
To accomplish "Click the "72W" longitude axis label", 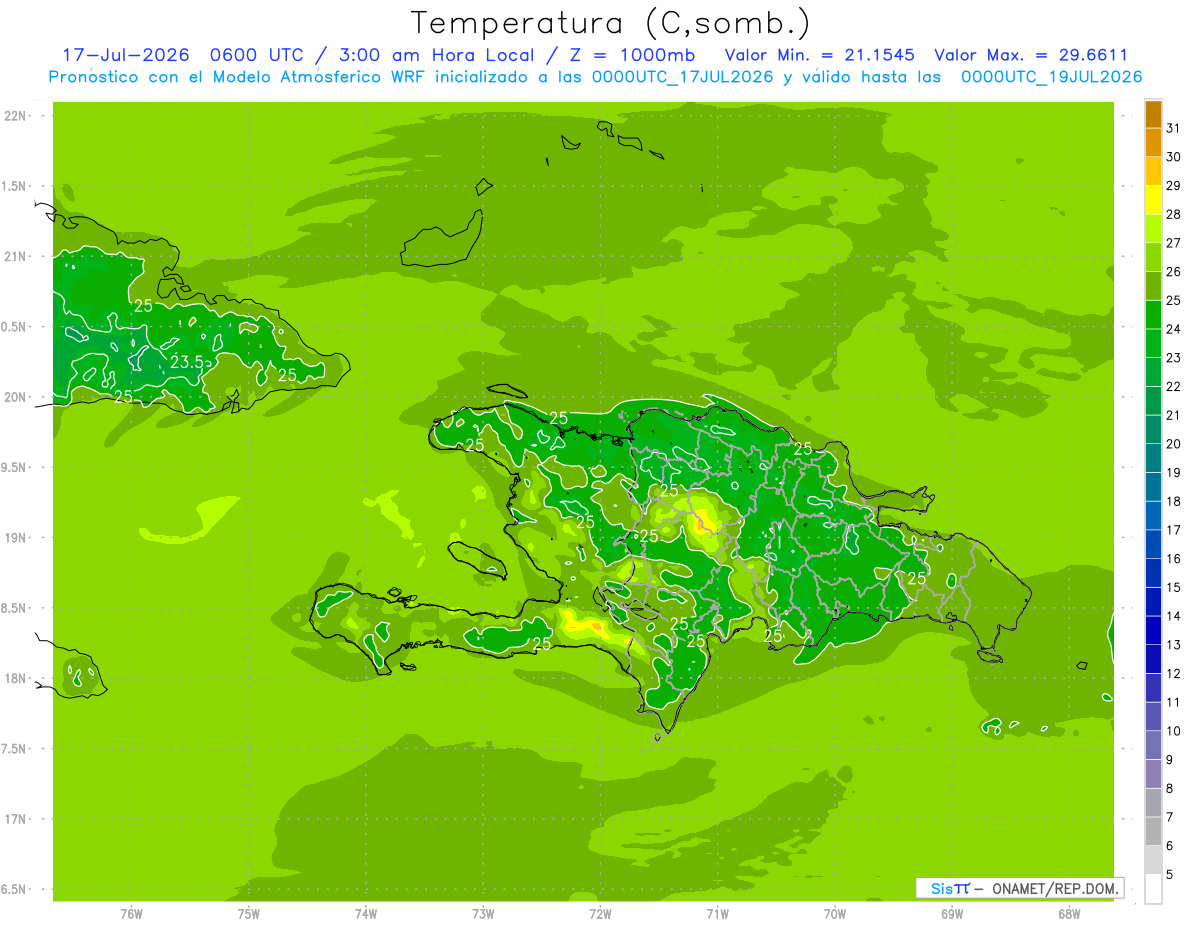I will point(600,914).
